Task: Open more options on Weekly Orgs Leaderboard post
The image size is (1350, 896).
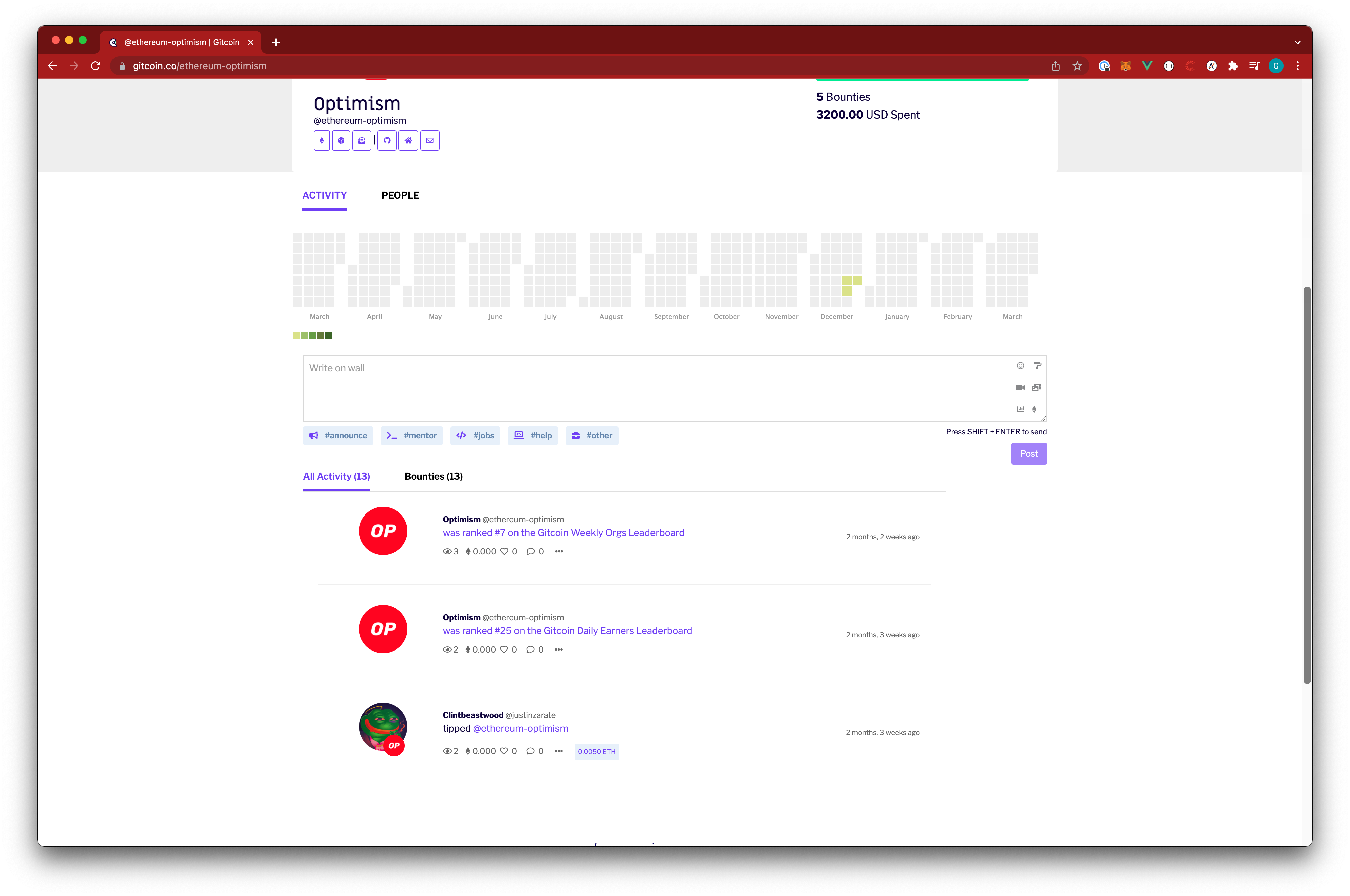Action: click(559, 552)
